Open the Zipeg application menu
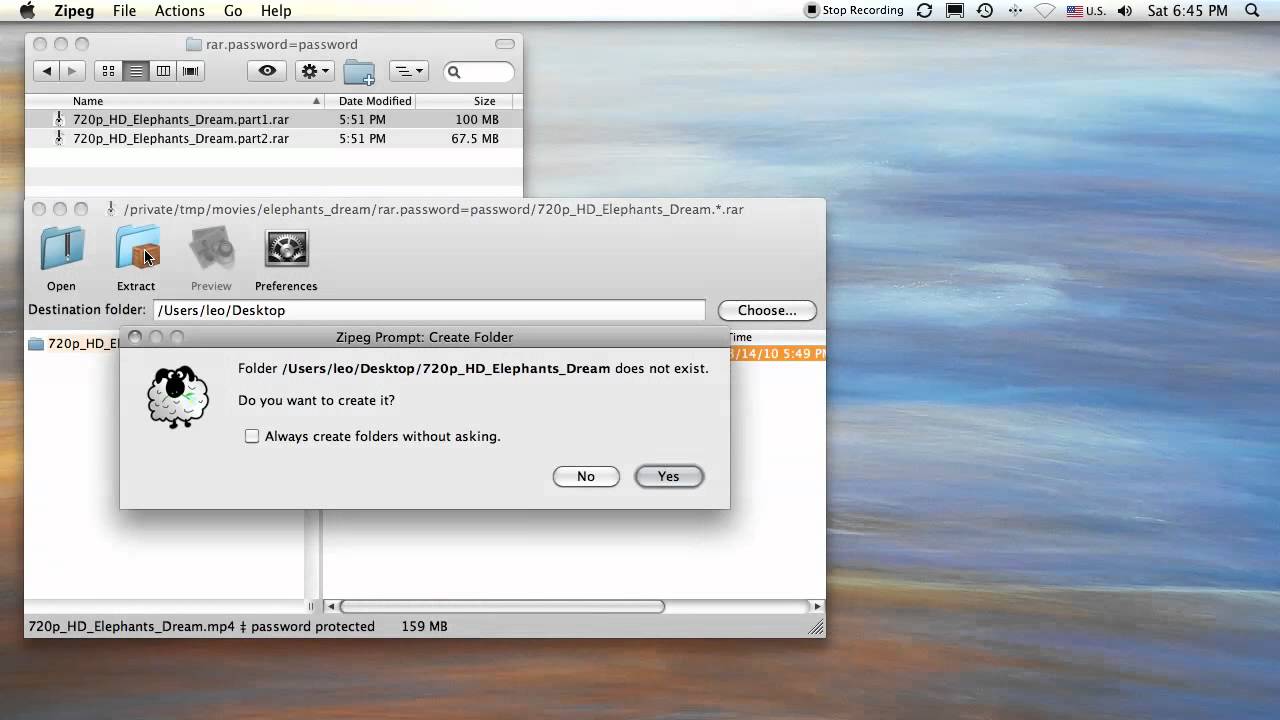This screenshot has width=1280, height=720. point(73,11)
